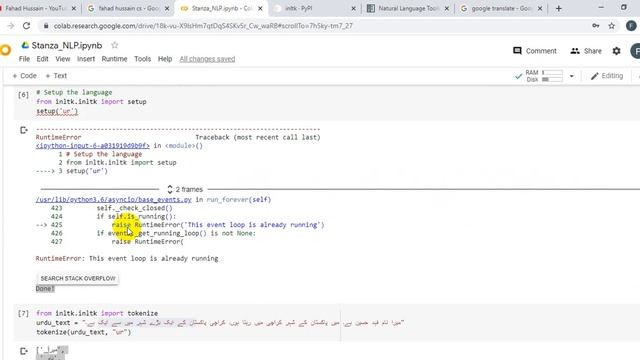Screen dimensions: 640x360
Task: Open the Help menu
Action: [165, 59]
